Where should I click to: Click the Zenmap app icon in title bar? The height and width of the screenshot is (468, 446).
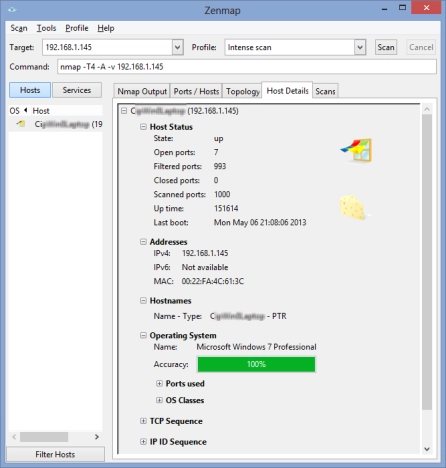(12, 10)
